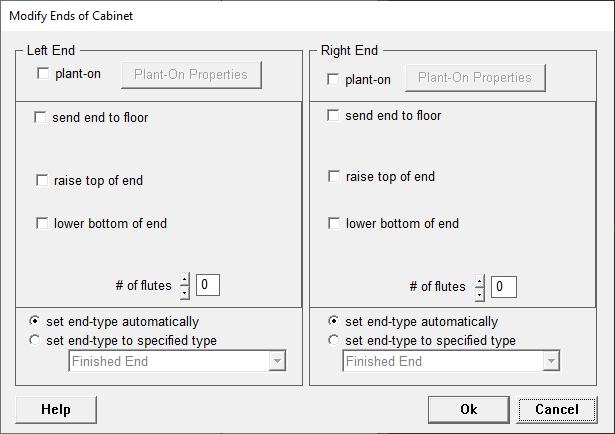The height and width of the screenshot is (434, 615).
Task: Tick Left End lower bottom of end
Action: (42, 223)
